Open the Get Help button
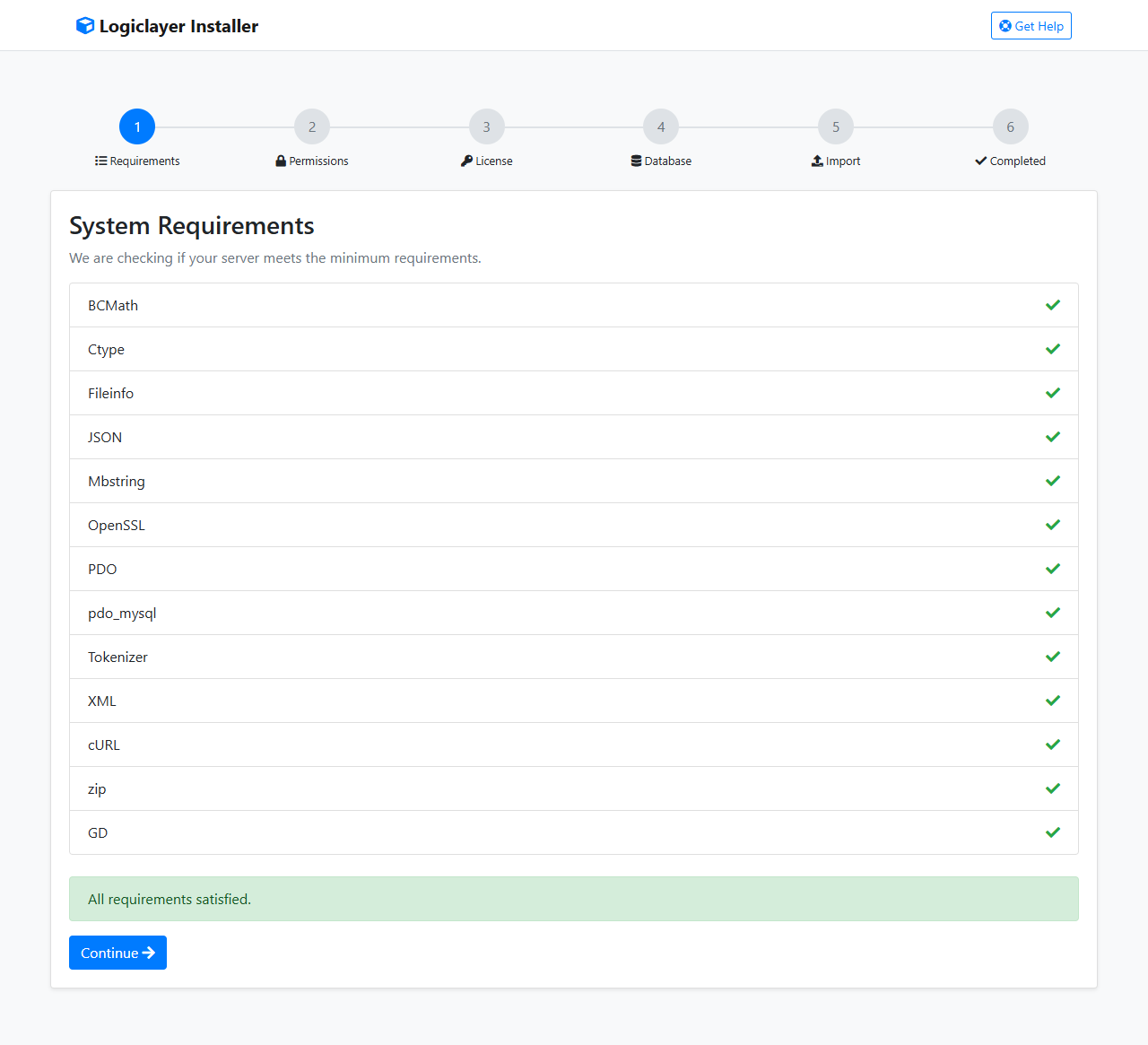The image size is (1148, 1045). [1031, 26]
